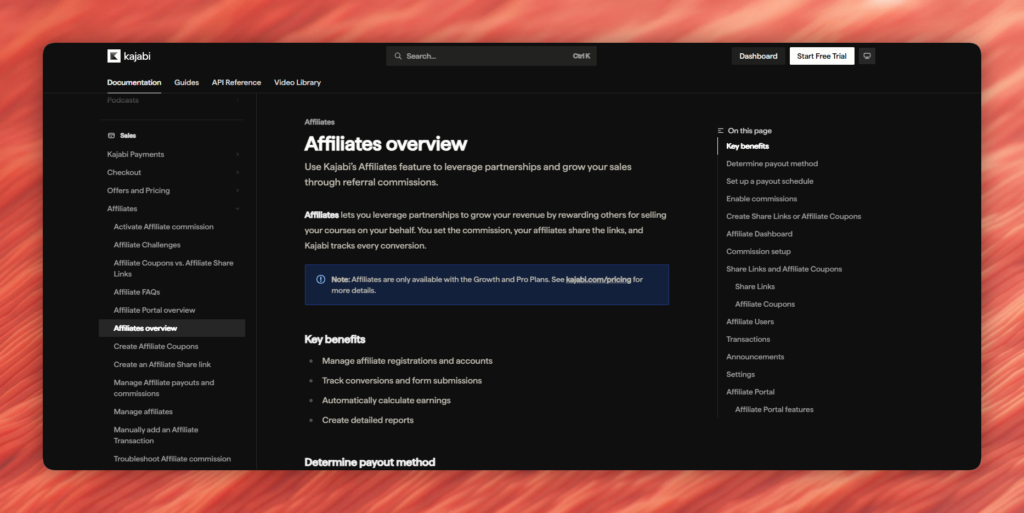Image resolution: width=1024 pixels, height=513 pixels.
Task: Open Affiliate Portal overview page
Action: click(x=154, y=310)
